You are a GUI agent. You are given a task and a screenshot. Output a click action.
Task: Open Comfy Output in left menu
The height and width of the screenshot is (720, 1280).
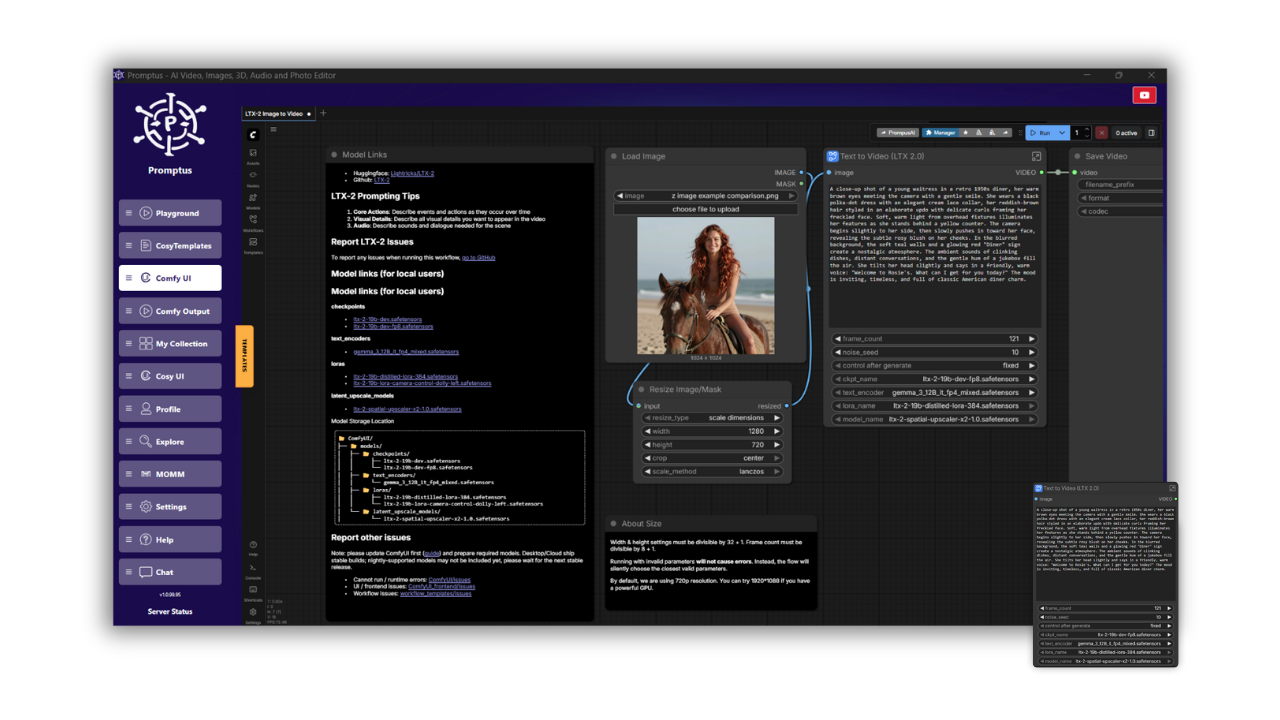coord(170,311)
